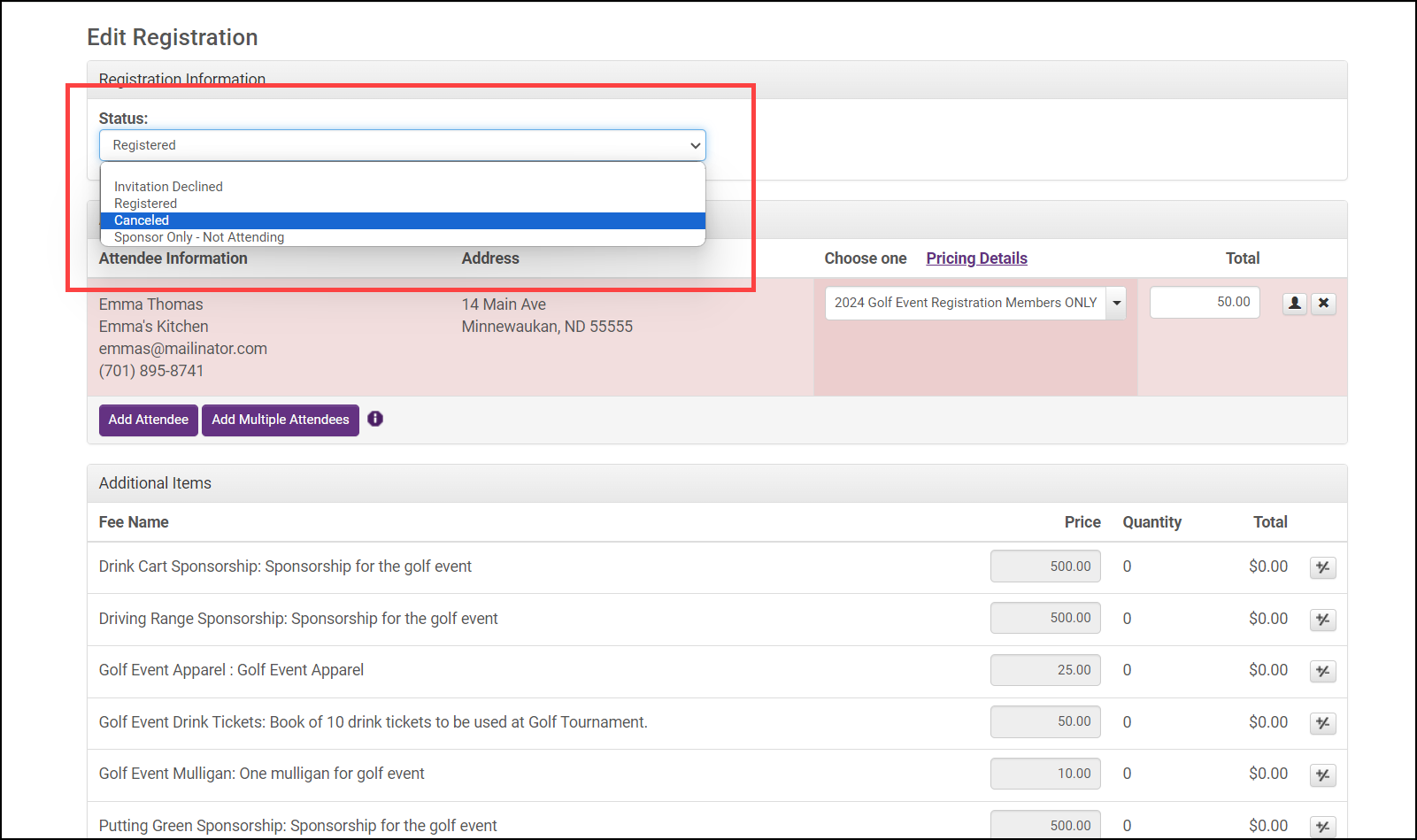Screen dimensions: 1417x840
Task: Click plus/minus icon for Golf Event Drink Tickets
Action: [1322, 723]
